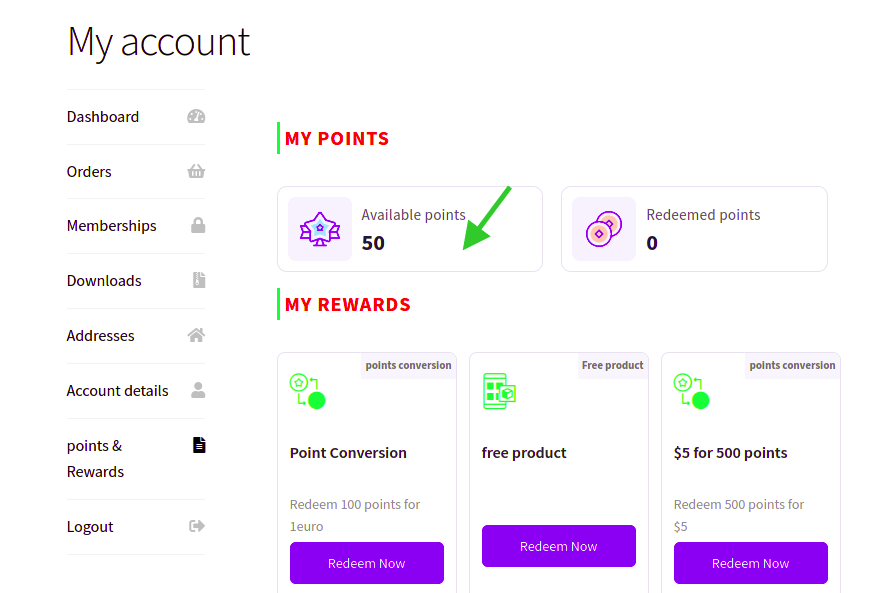This screenshot has height=593, width=871.
Task: Click the Addresses house icon
Action: [x=196, y=335]
